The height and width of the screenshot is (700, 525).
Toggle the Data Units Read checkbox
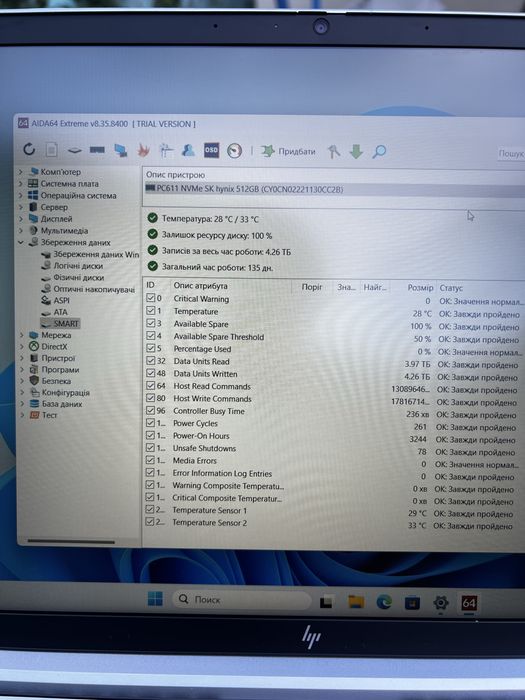coord(150,360)
